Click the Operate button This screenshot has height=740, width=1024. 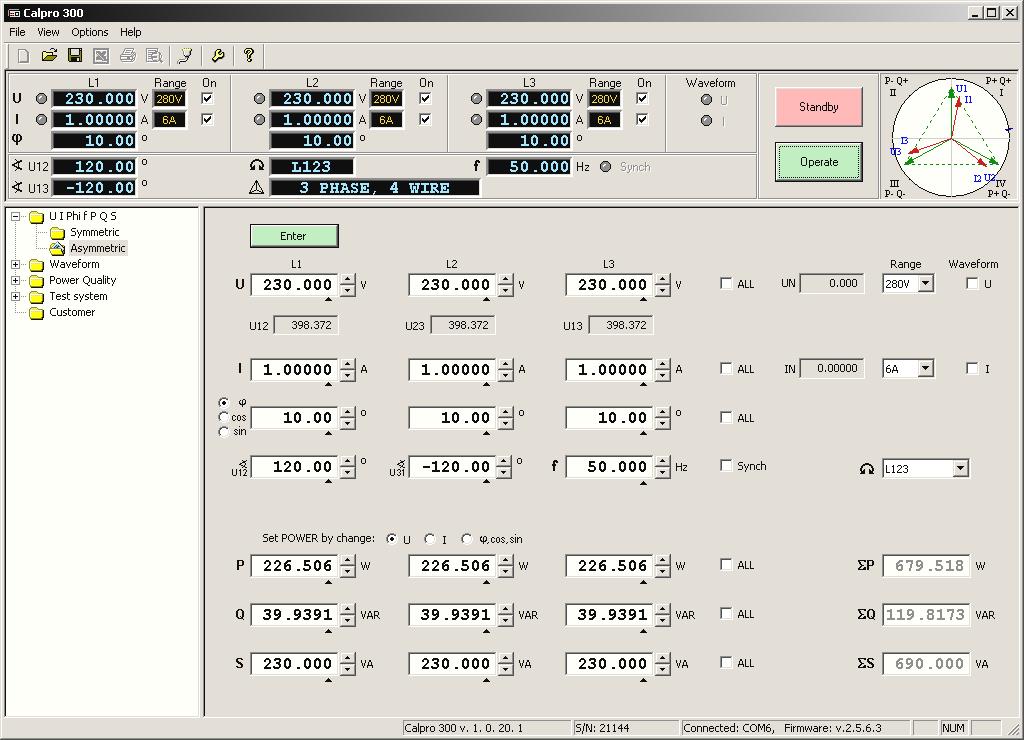[818, 161]
